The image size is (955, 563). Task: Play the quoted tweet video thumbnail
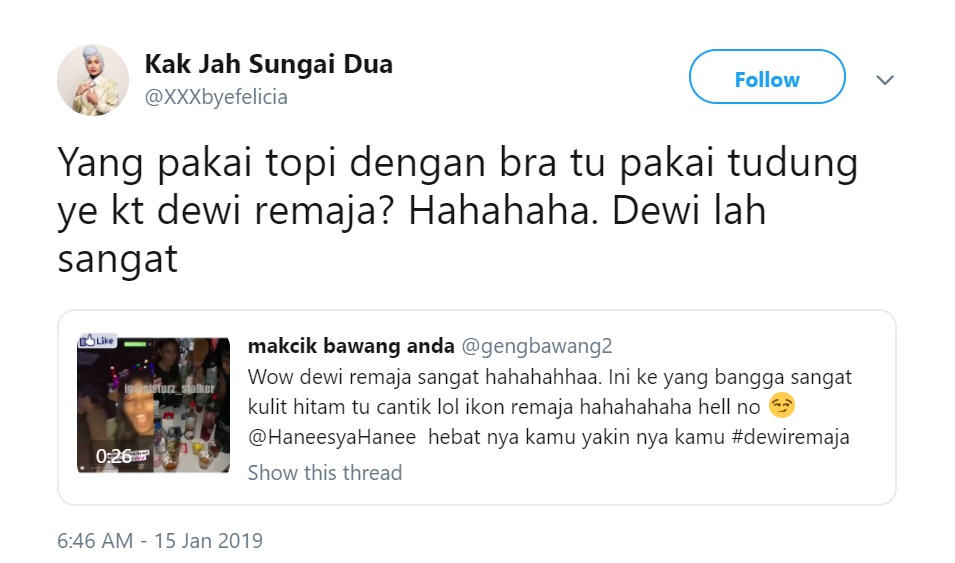click(153, 404)
